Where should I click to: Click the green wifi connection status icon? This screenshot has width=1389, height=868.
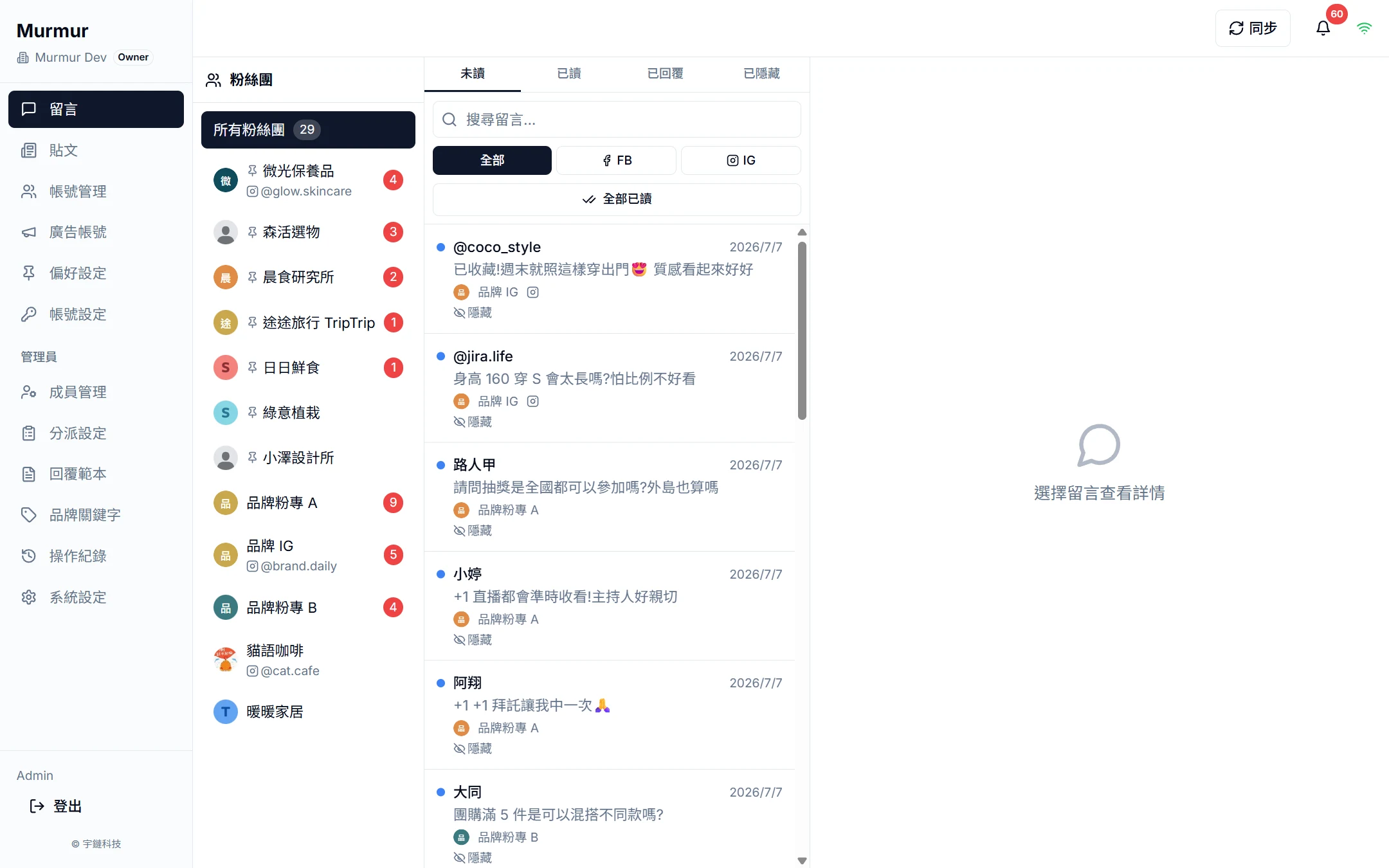(x=1364, y=28)
